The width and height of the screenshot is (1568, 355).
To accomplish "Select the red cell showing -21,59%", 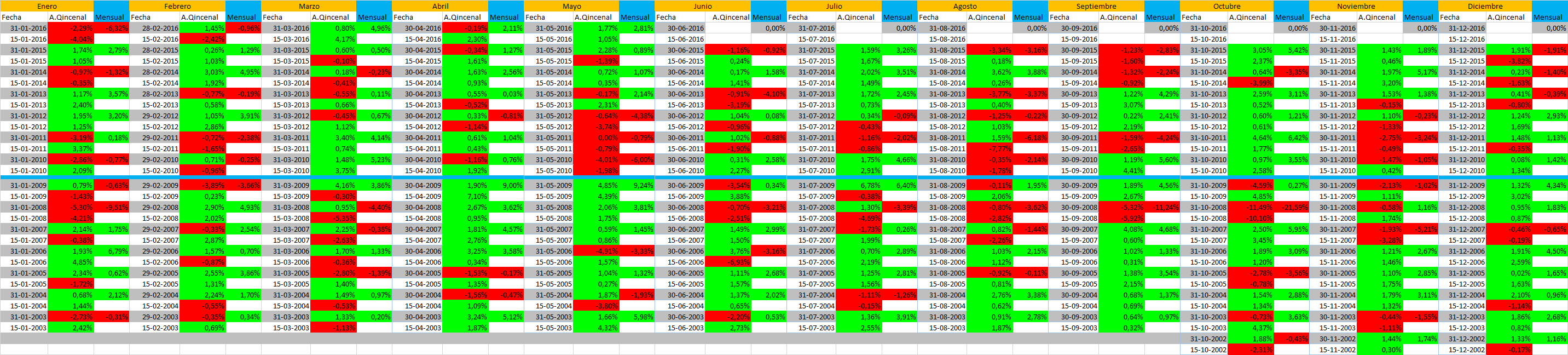I will point(1291,208).
